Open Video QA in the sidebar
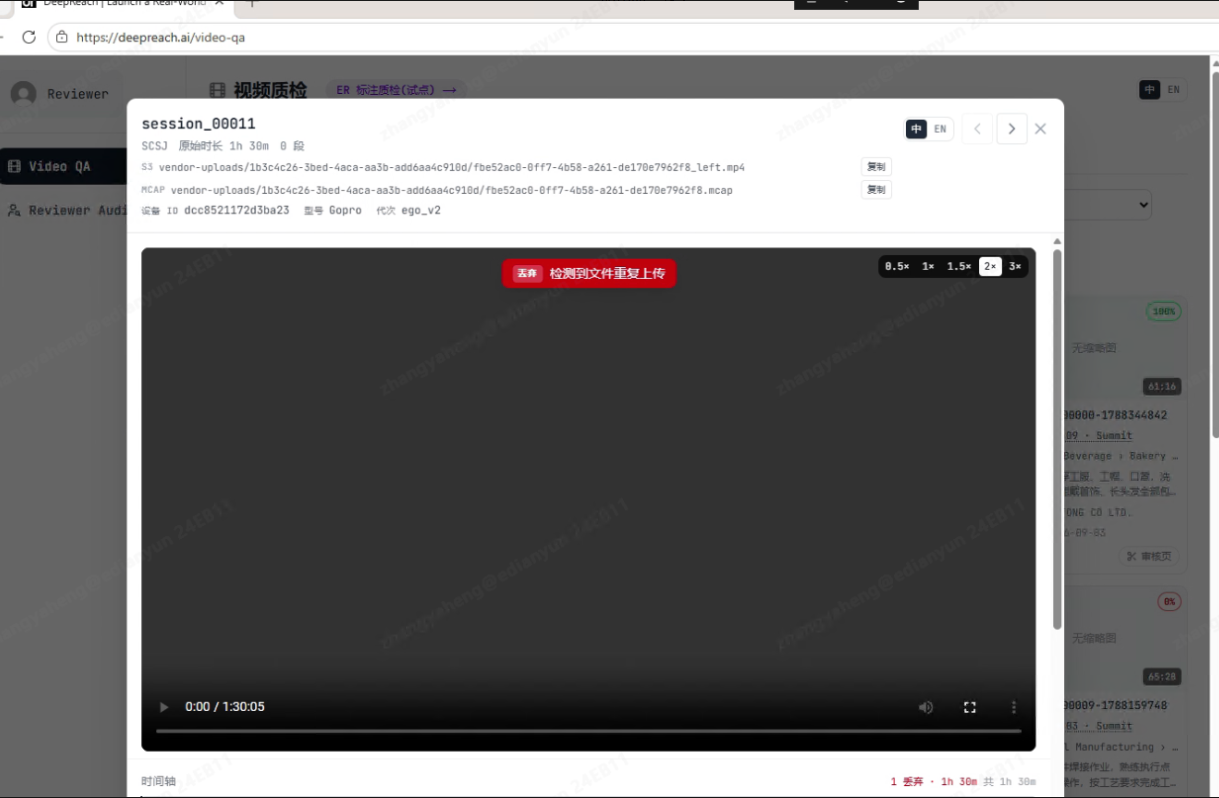Screen dimensions: 1219x798 point(62,166)
